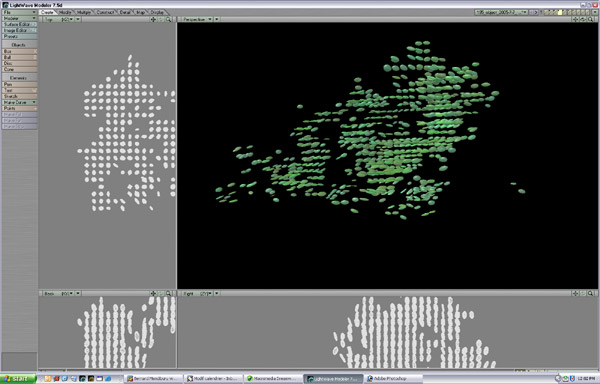This screenshot has height=384, width=600.
Task: Click the zoom magnifier in the Perspective viewport header
Action: click(x=590, y=19)
